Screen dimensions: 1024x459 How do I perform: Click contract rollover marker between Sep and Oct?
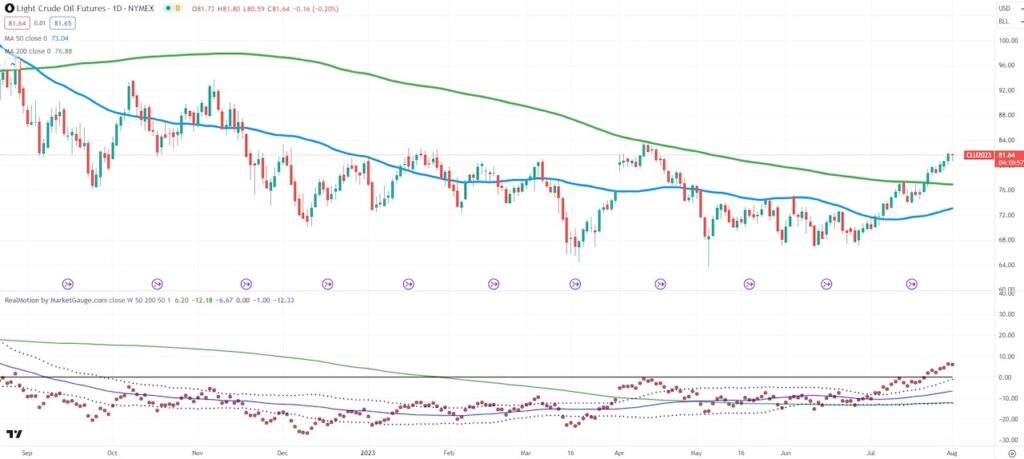pos(68,284)
